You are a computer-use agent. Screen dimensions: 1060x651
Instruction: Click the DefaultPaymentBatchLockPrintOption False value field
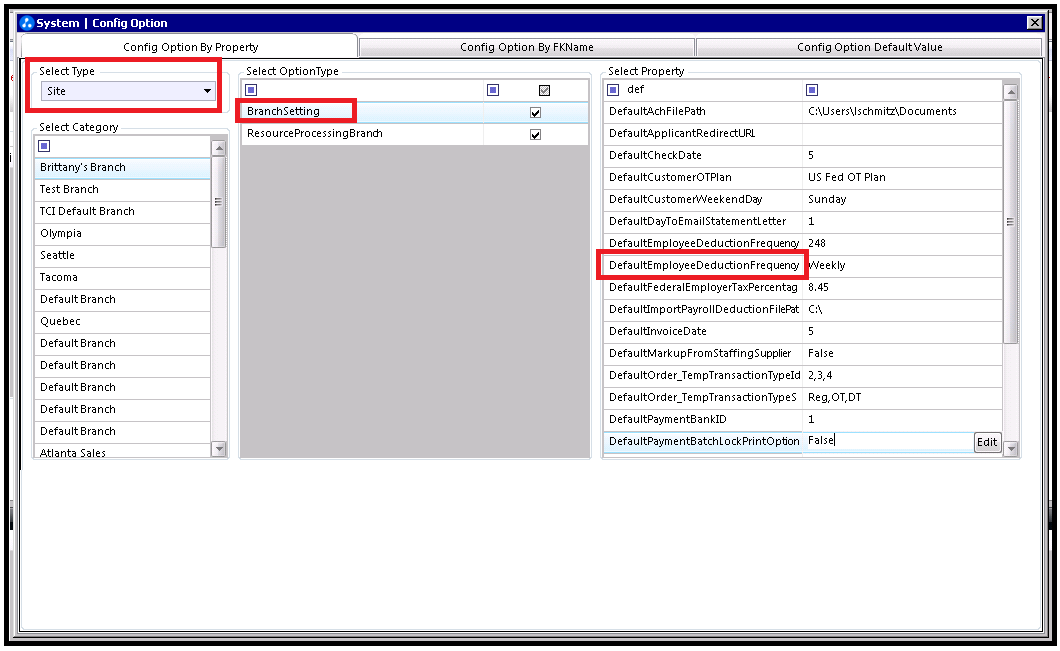tap(888, 441)
